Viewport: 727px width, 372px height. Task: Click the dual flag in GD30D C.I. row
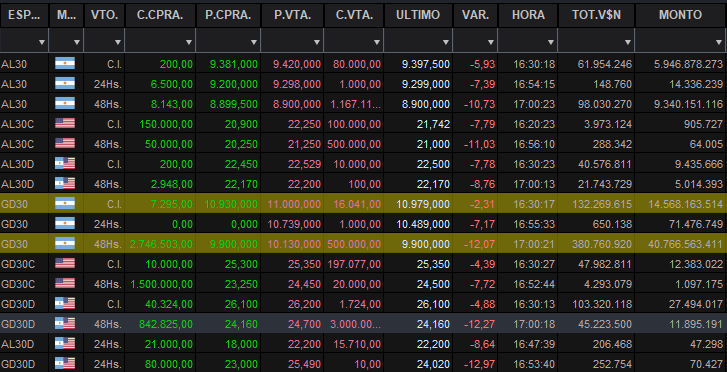pyautogui.click(x=65, y=303)
